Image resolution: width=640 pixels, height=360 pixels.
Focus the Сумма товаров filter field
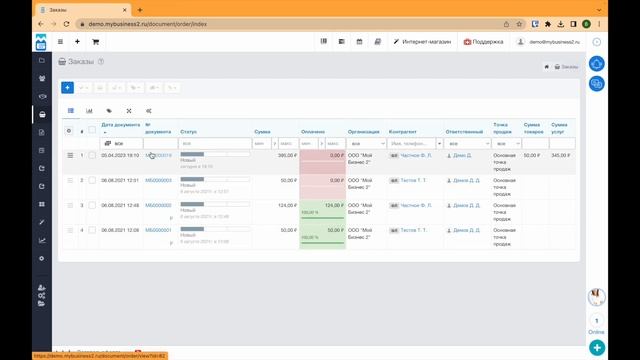(535, 144)
